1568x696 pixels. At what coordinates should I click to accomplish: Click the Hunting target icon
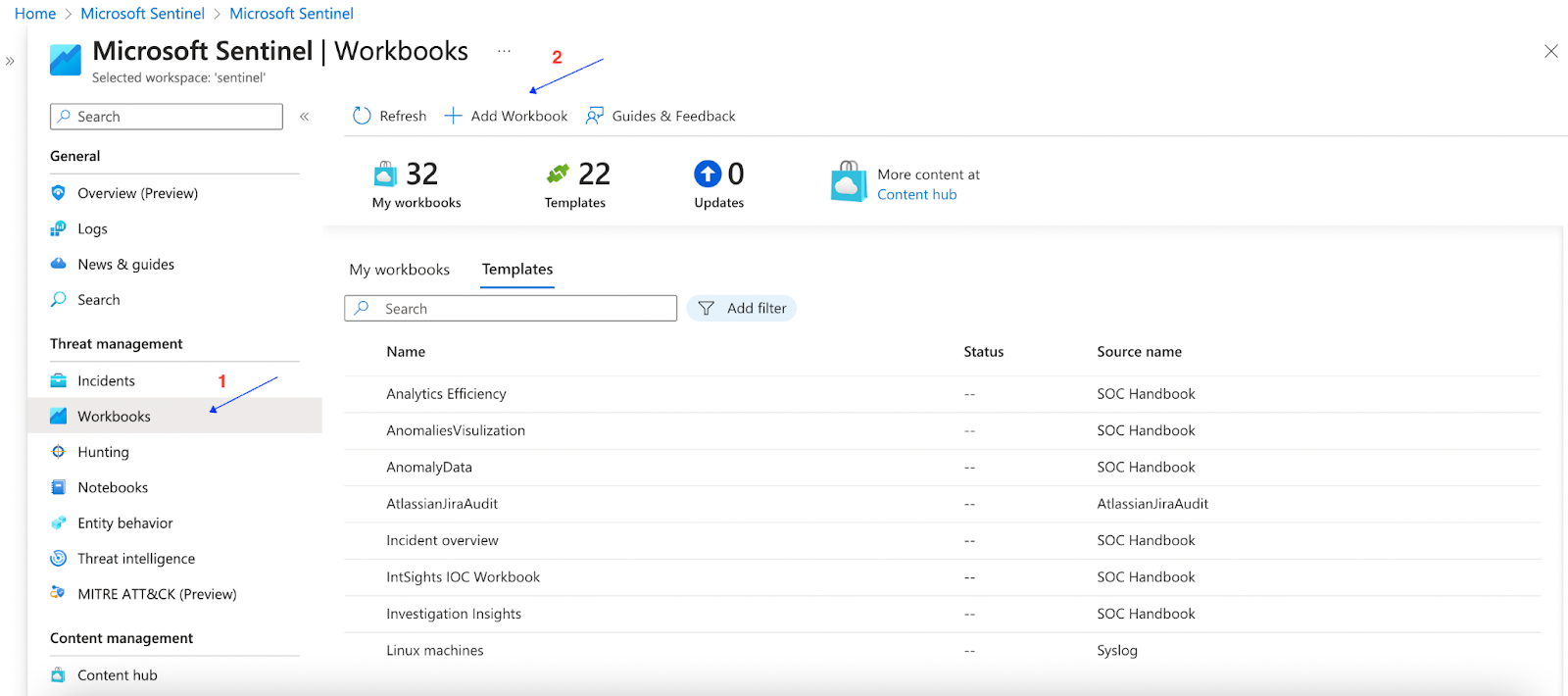[58, 452]
